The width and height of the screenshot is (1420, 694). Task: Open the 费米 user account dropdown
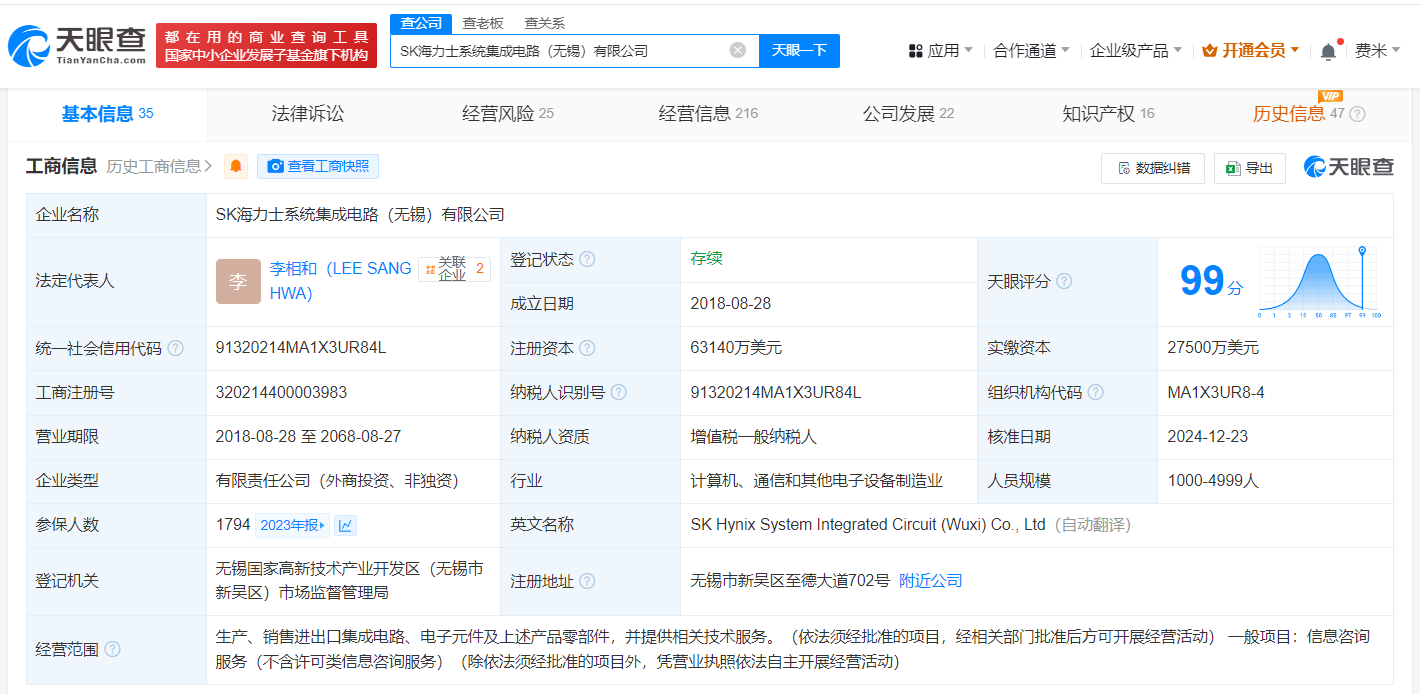tap(1377, 50)
